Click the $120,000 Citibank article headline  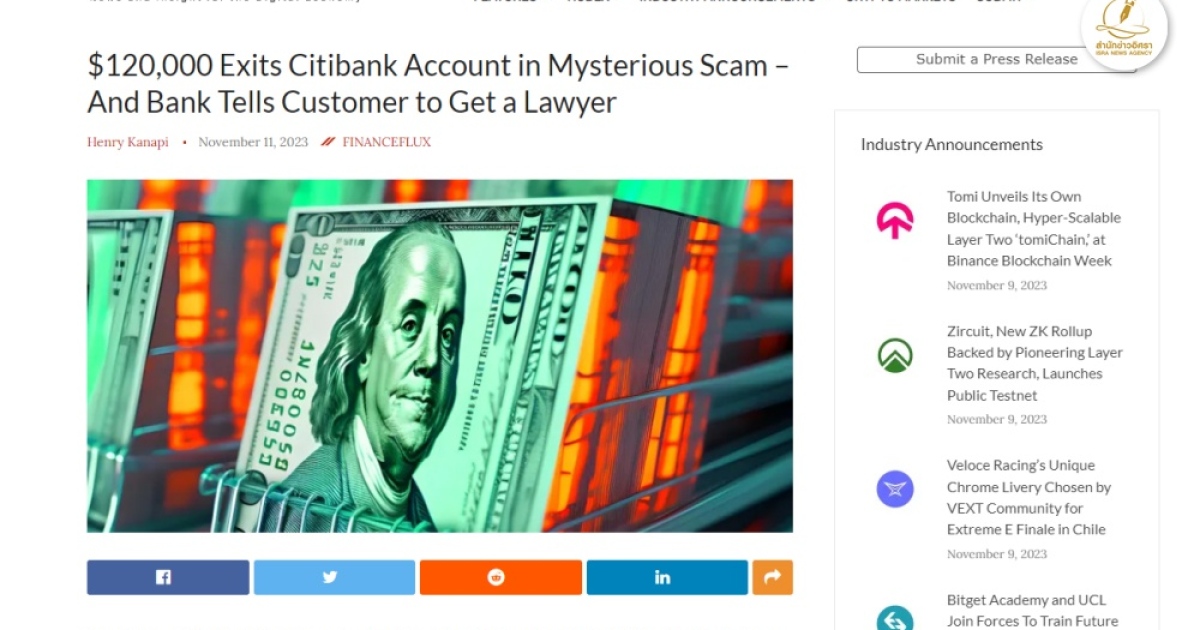tap(438, 84)
